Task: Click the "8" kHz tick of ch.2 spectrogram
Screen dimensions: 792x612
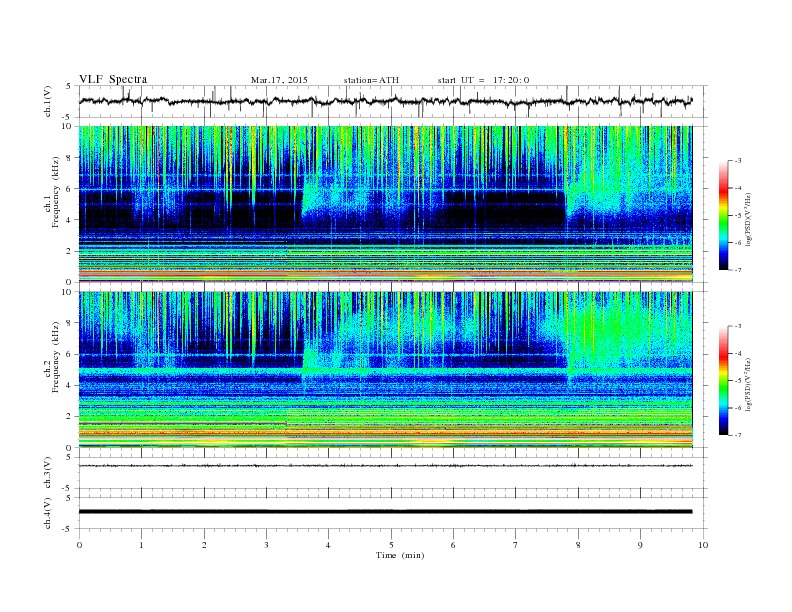Action: (70, 323)
